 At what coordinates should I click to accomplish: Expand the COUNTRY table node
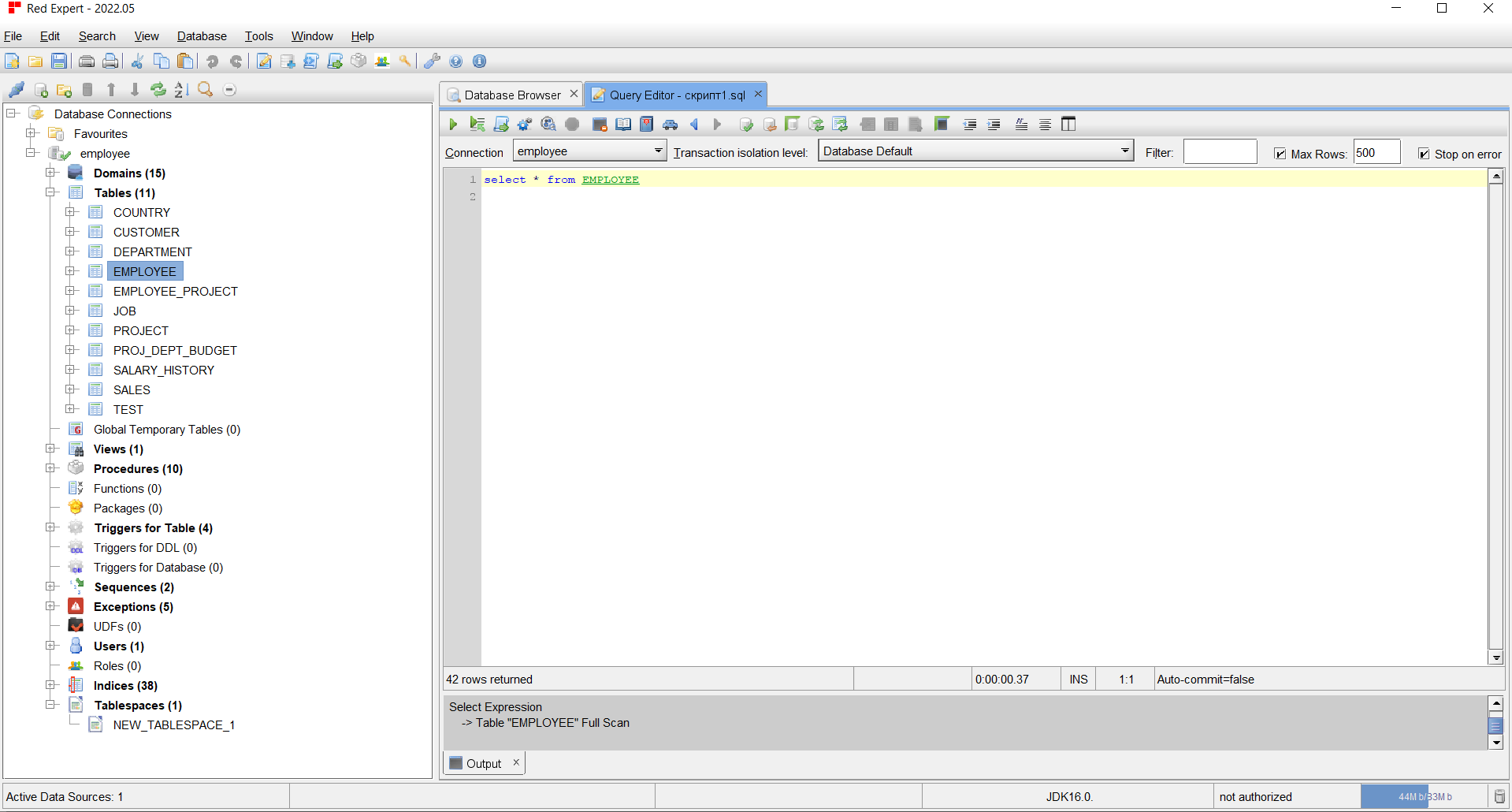71,212
